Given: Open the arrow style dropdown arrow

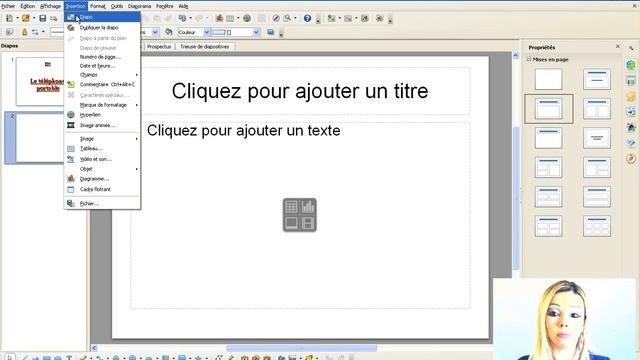Looking at the screenshot, I should point(43,32).
